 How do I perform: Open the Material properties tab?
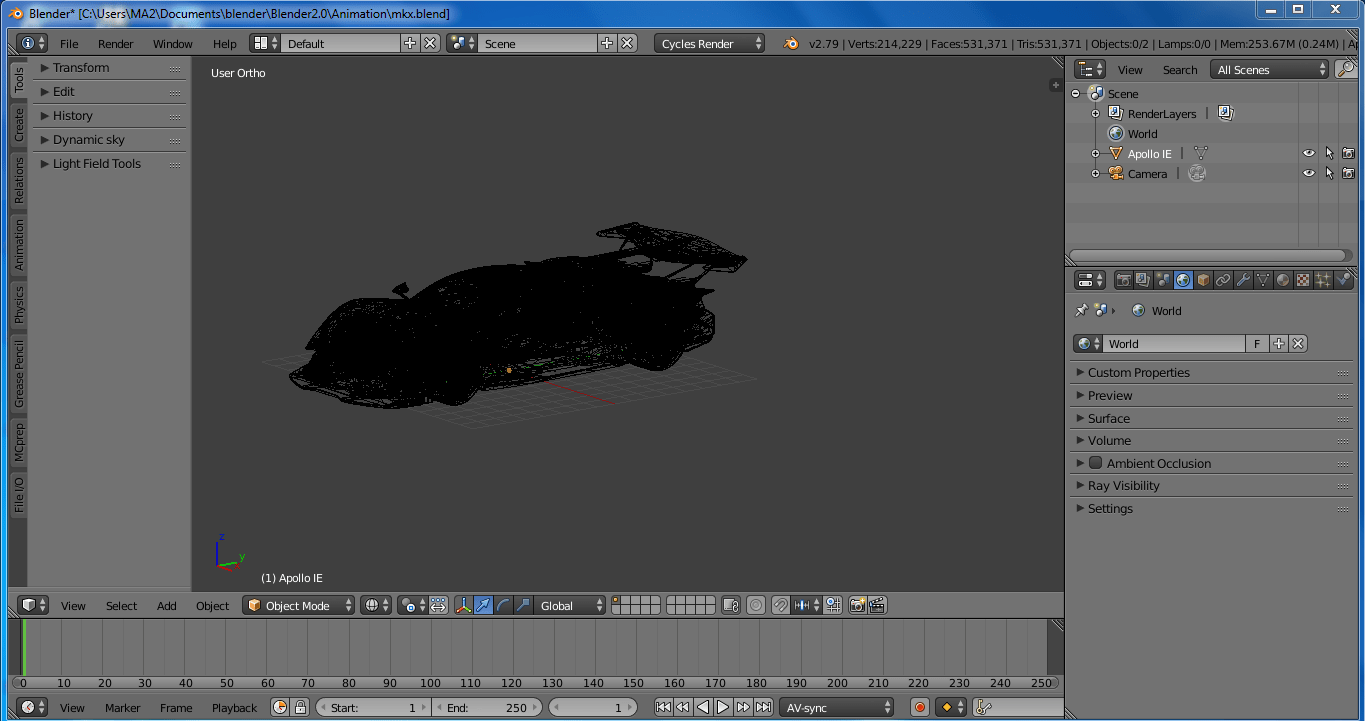pyautogui.click(x=1283, y=280)
